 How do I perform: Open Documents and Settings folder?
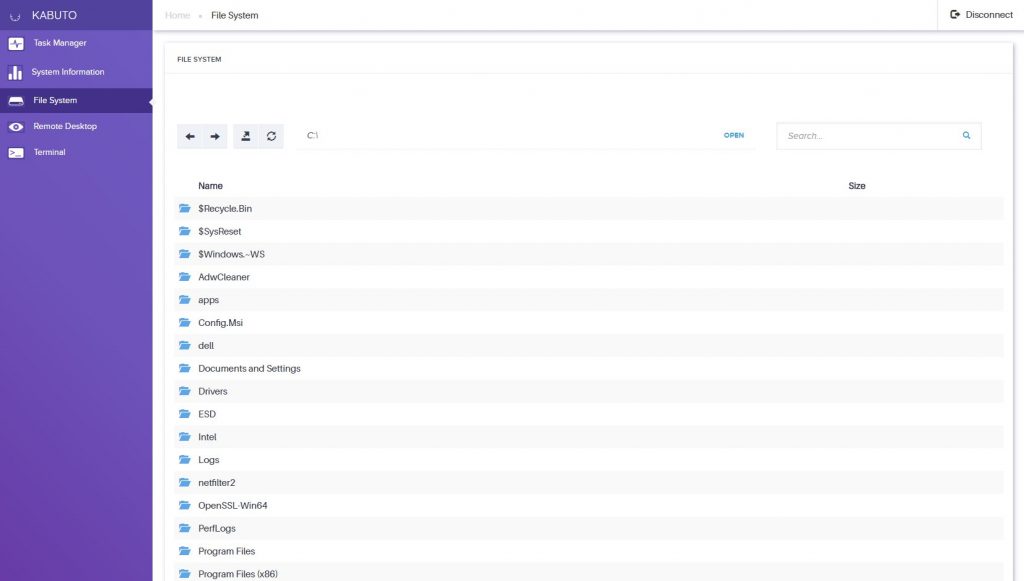click(249, 369)
